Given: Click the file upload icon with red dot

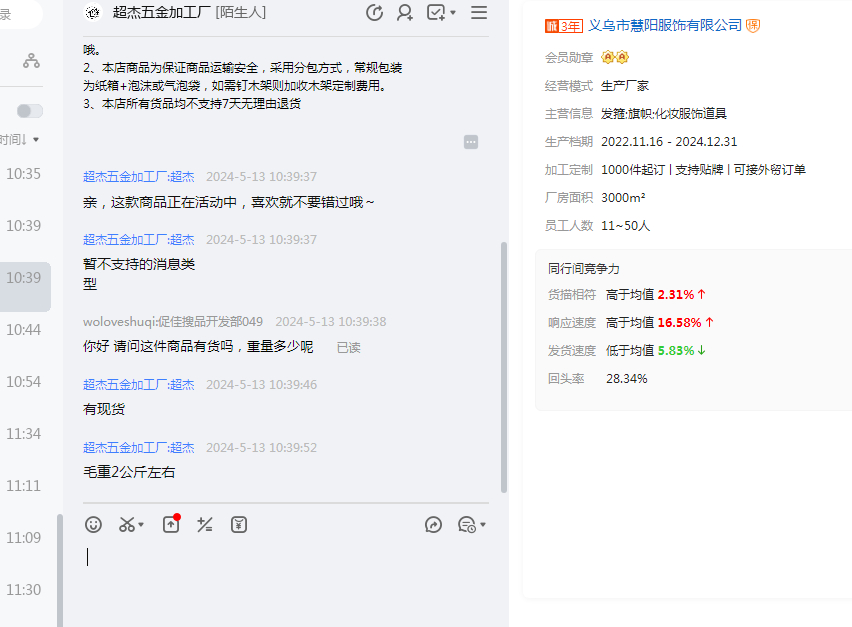Looking at the screenshot, I should click(171, 524).
